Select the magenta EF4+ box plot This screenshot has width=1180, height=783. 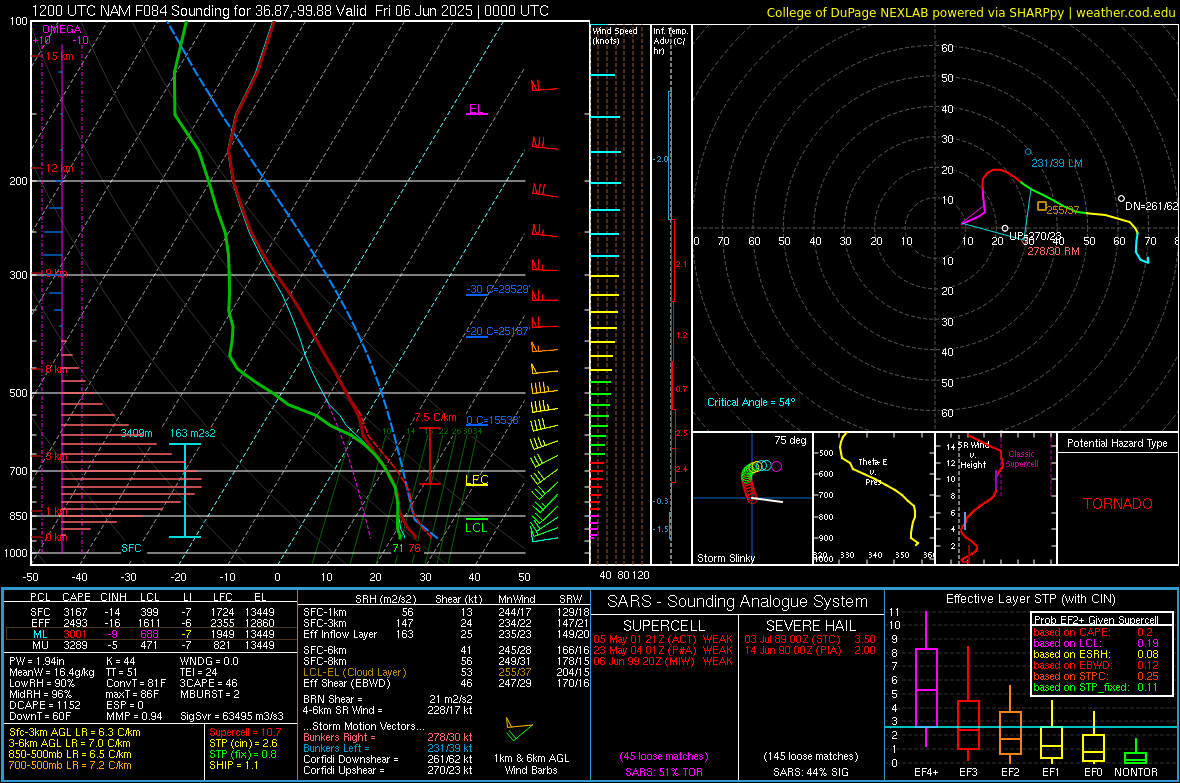[926, 681]
